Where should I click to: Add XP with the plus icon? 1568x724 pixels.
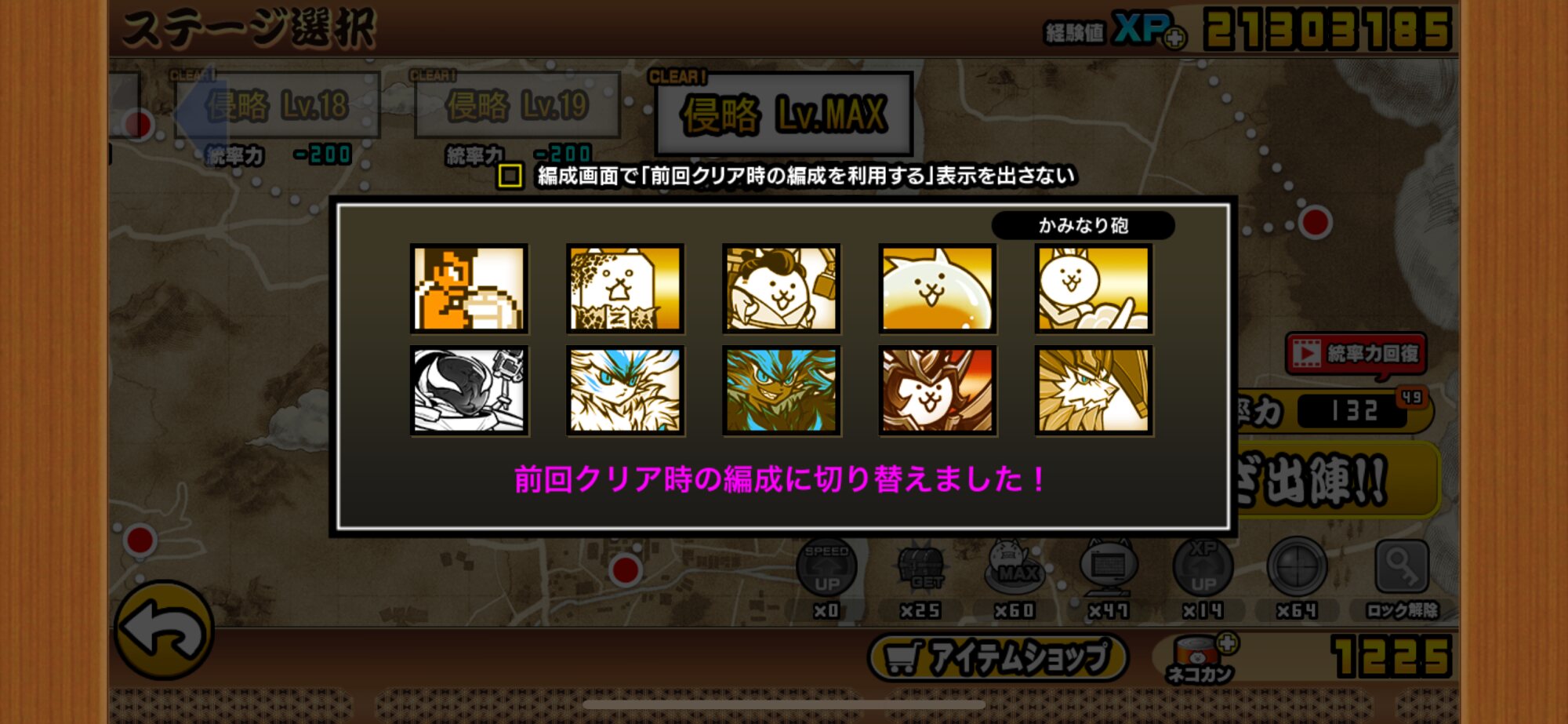pyautogui.click(x=1174, y=38)
